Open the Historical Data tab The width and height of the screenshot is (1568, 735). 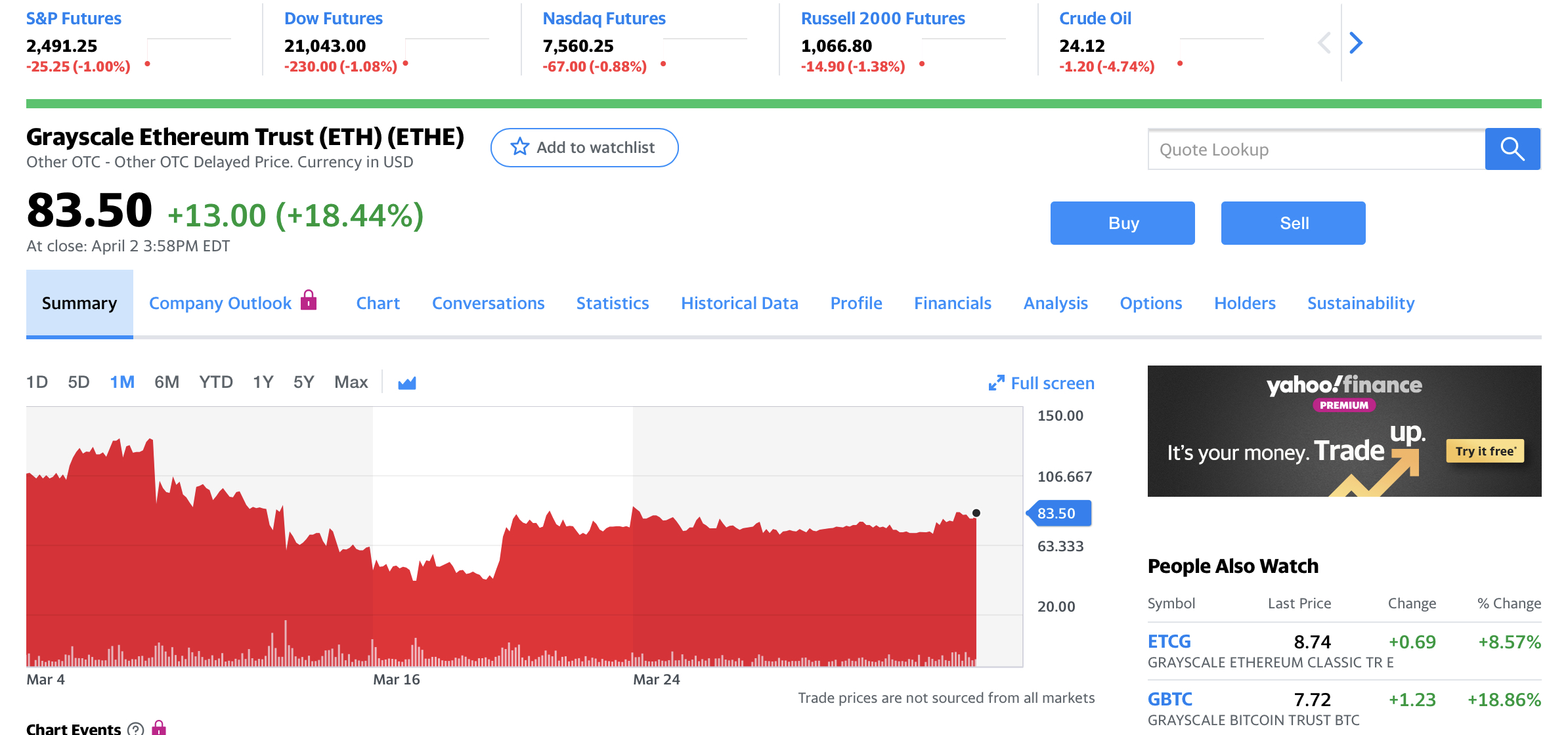(x=739, y=303)
